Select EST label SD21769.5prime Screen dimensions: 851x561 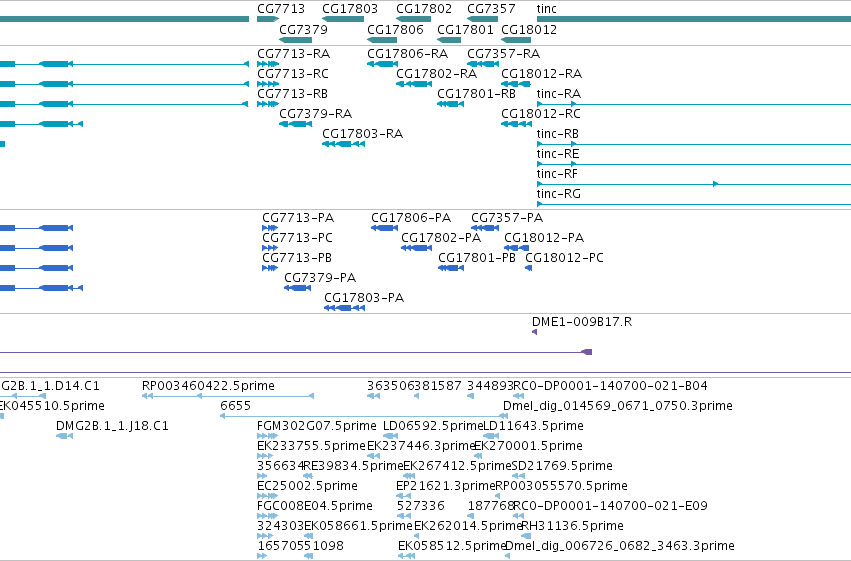(x=562, y=466)
